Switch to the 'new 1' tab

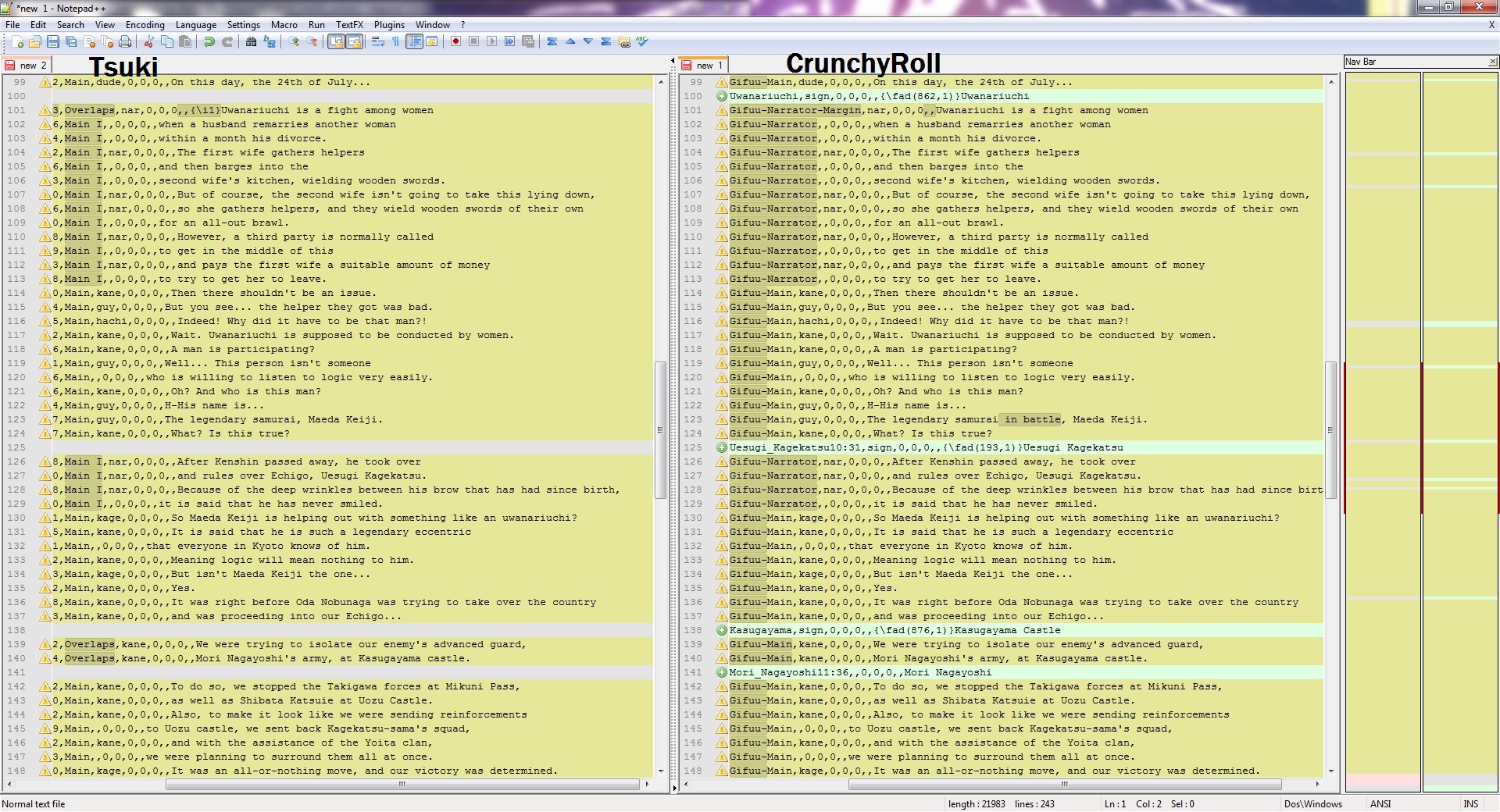[x=702, y=66]
